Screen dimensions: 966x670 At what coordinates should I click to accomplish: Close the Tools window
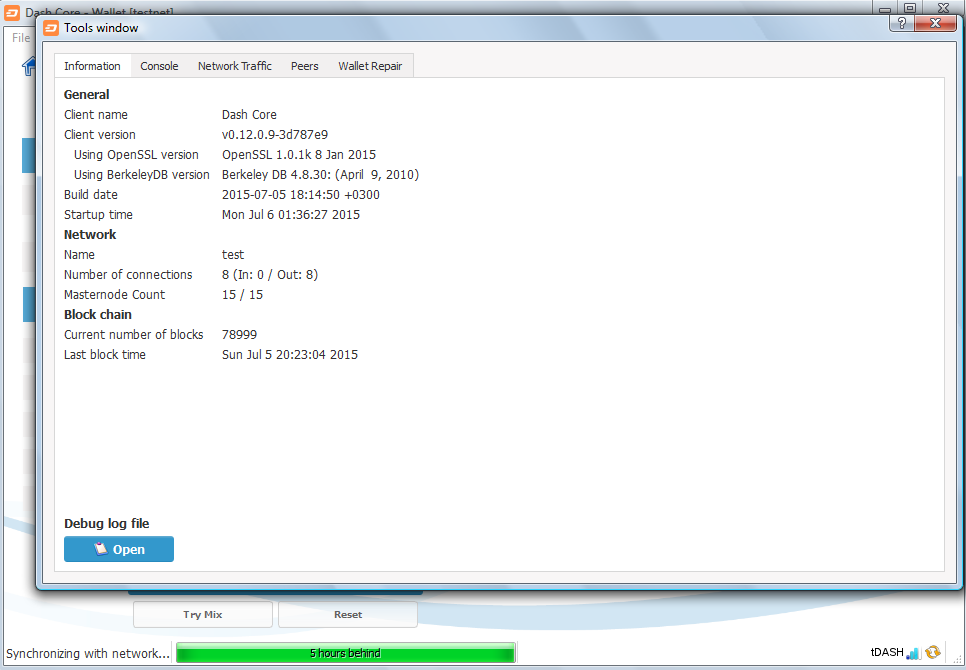935,23
